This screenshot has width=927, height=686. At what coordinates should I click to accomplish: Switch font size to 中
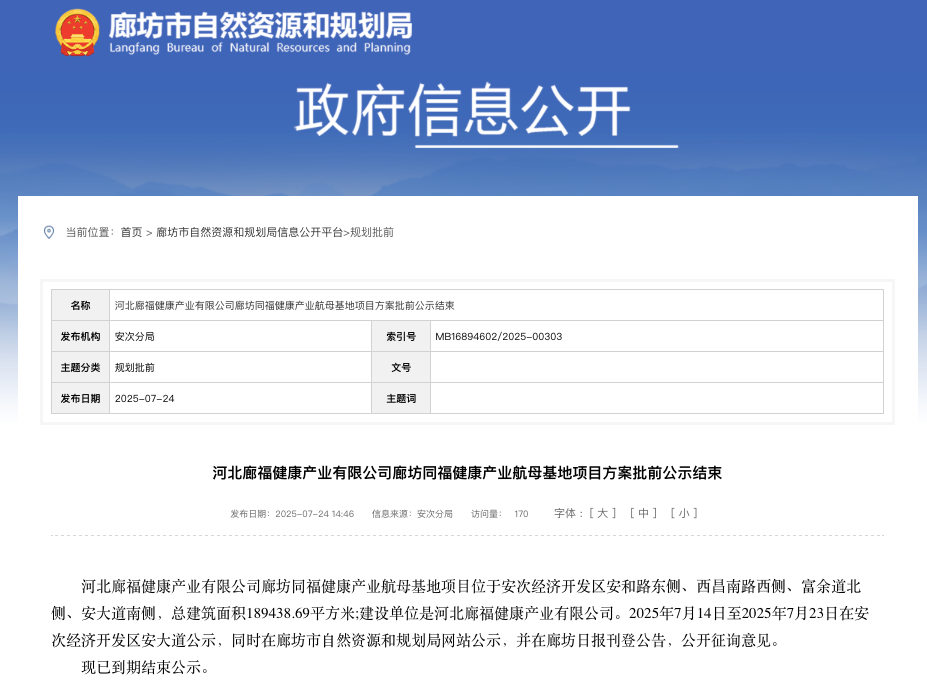coord(642,513)
